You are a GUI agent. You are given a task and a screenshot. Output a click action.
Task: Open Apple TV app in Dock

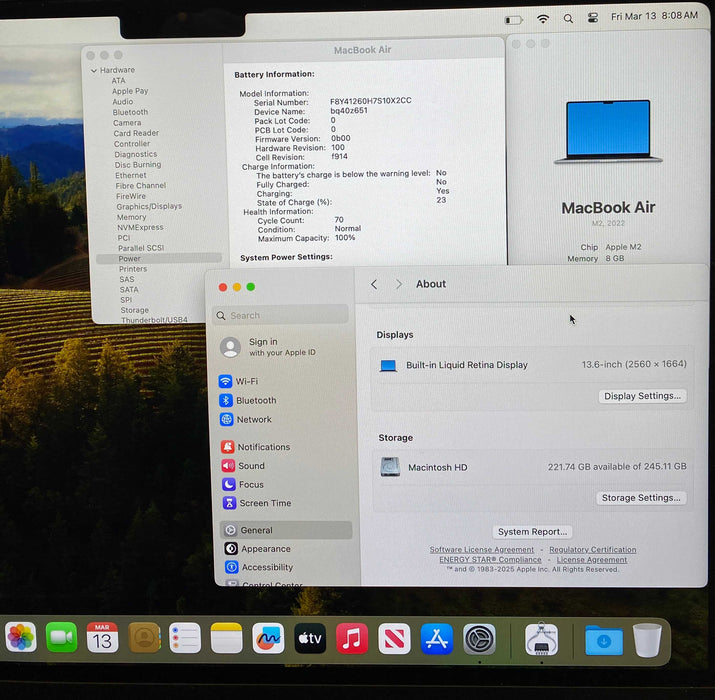pos(310,638)
